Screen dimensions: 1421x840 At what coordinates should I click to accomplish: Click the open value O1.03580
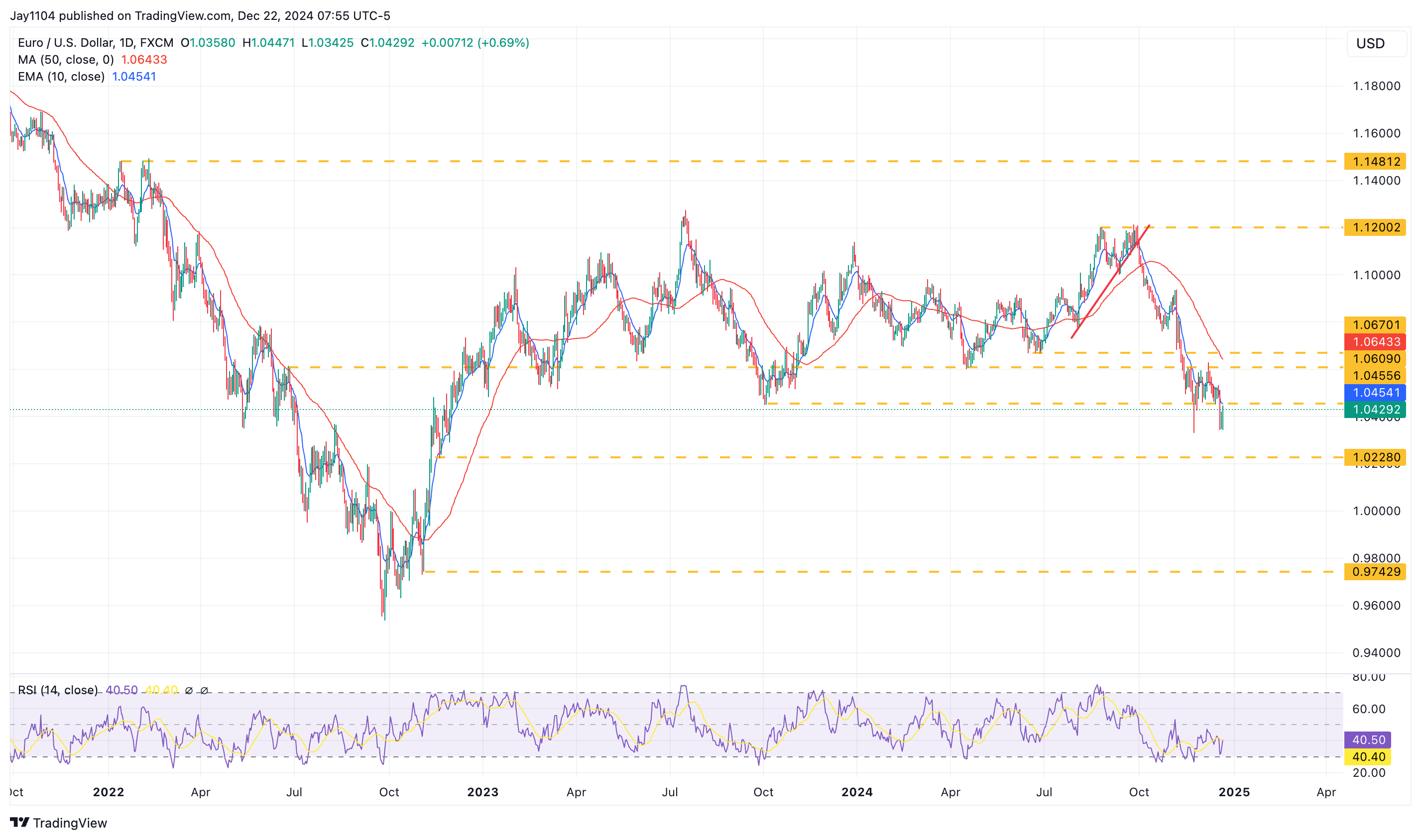tap(208, 43)
